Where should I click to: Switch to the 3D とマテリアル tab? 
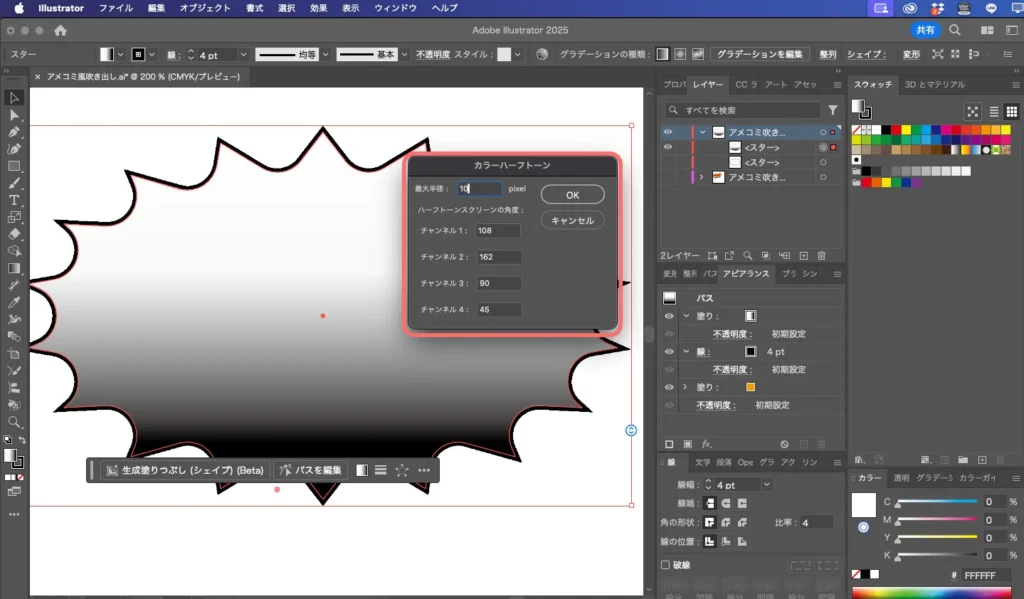pos(935,85)
